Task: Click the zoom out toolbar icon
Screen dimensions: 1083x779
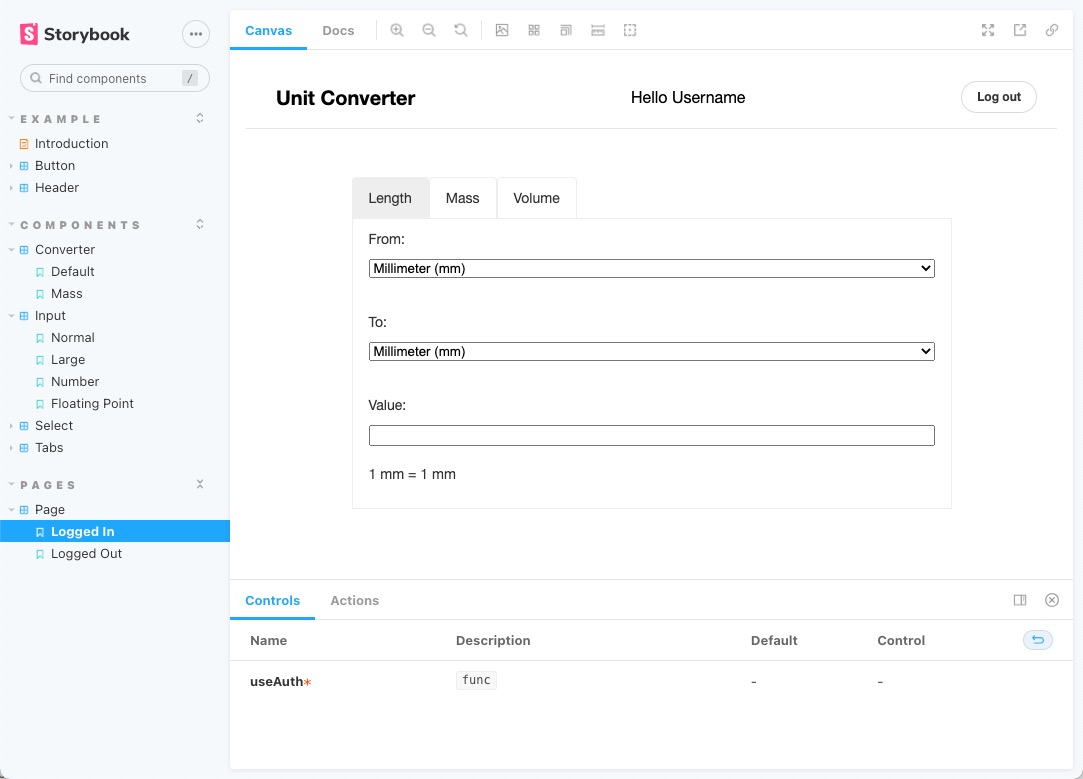Action: [x=429, y=30]
